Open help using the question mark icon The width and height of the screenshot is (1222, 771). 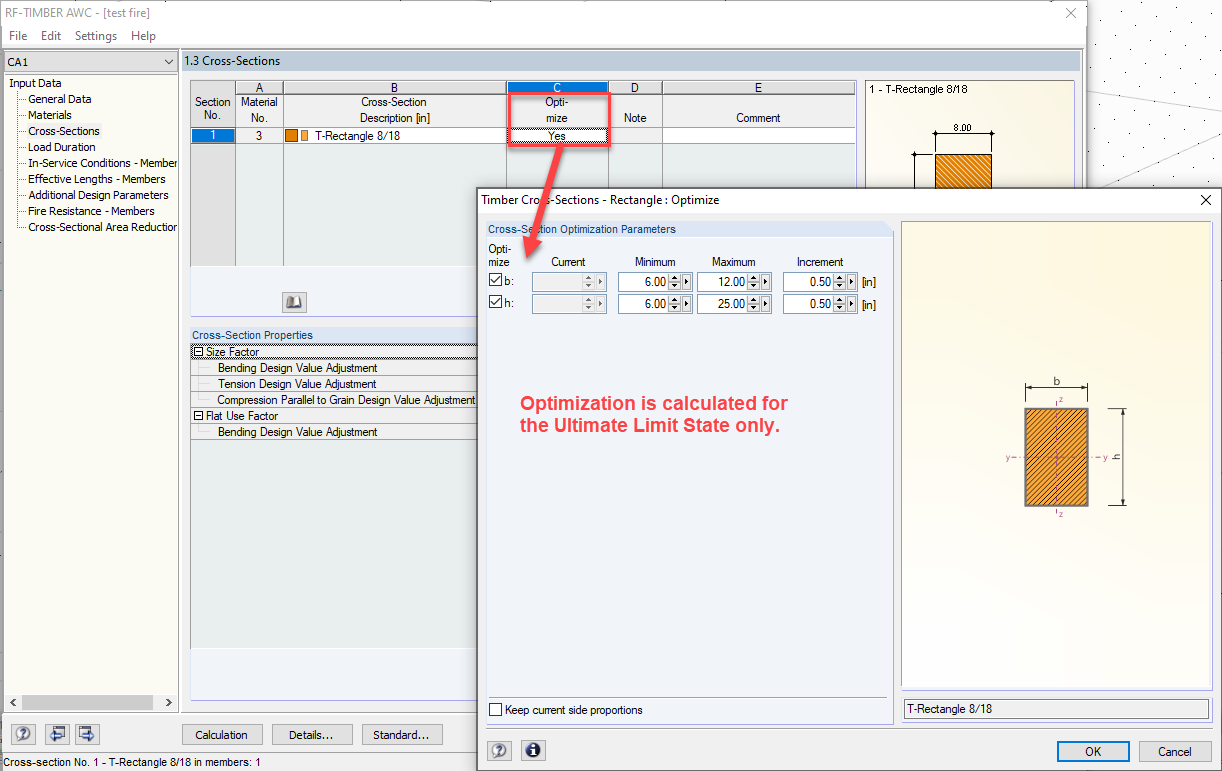coord(22,734)
